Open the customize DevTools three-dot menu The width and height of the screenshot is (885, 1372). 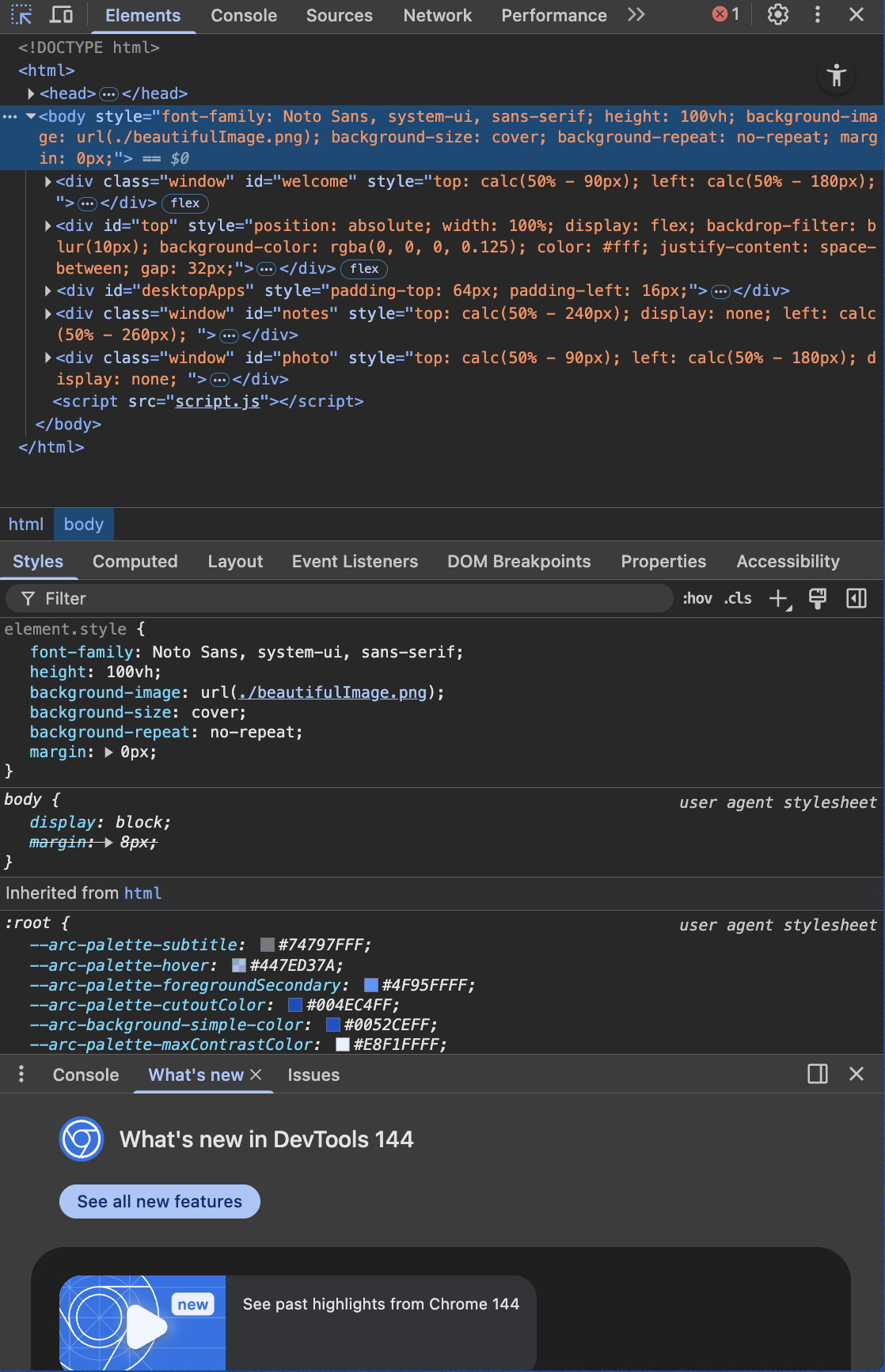[817, 15]
